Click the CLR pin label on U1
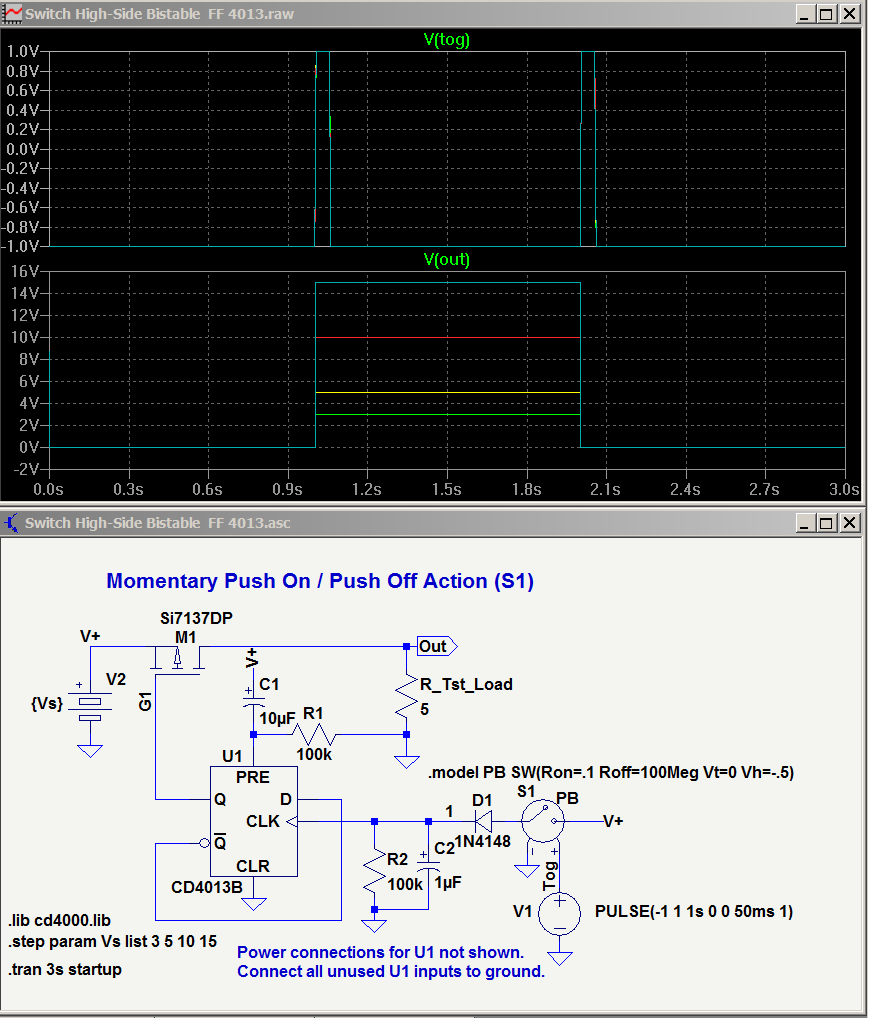Screen dimensions: 869x1018 [x=253, y=866]
